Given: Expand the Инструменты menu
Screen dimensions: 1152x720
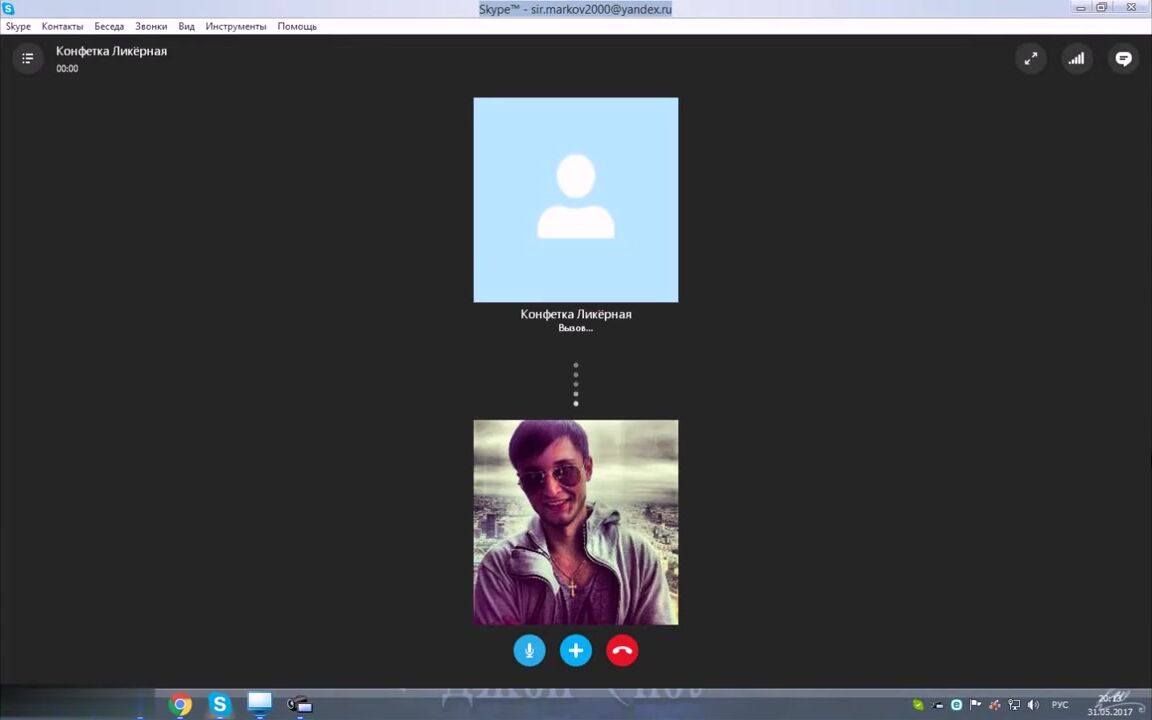Looking at the screenshot, I should (x=236, y=26).
